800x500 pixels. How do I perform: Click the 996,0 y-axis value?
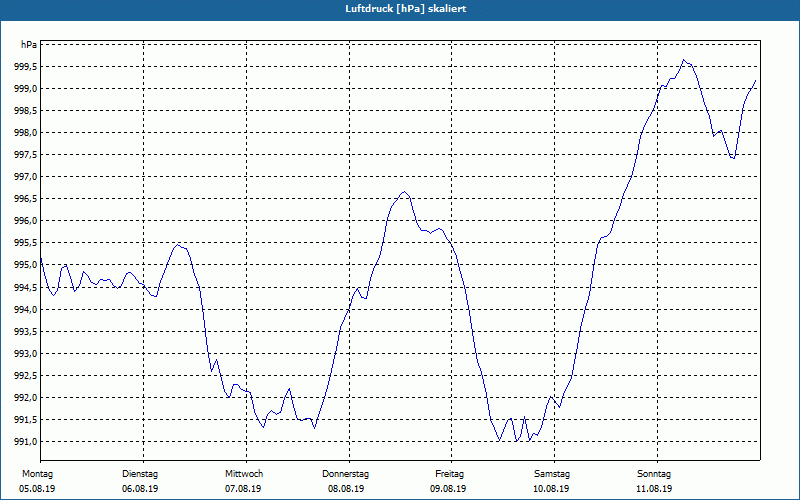26,221
